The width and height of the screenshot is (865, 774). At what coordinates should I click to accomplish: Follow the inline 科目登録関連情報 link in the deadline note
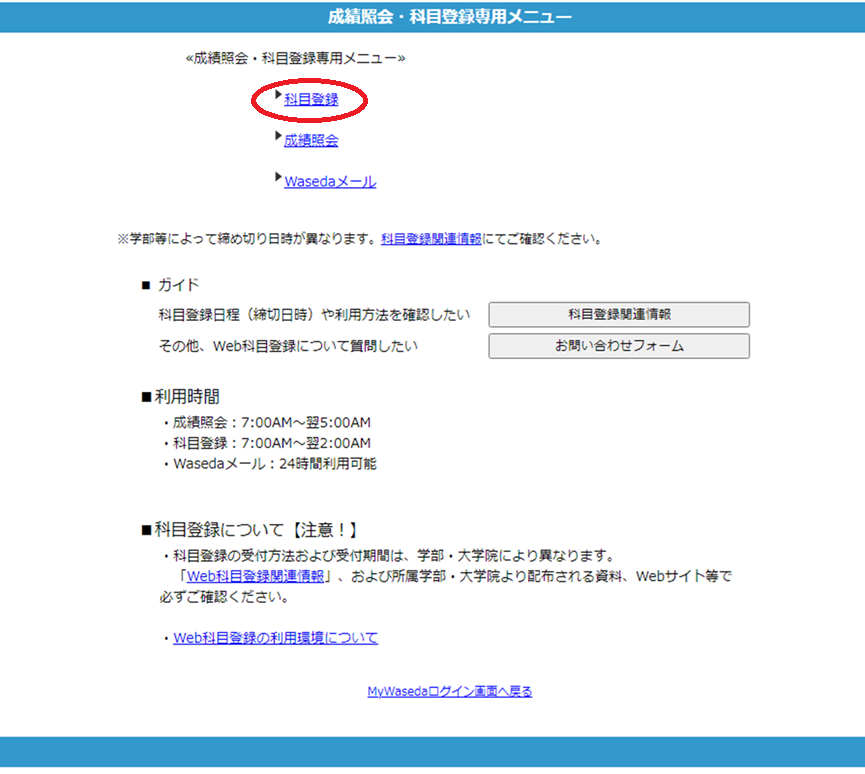click(431, 240)
